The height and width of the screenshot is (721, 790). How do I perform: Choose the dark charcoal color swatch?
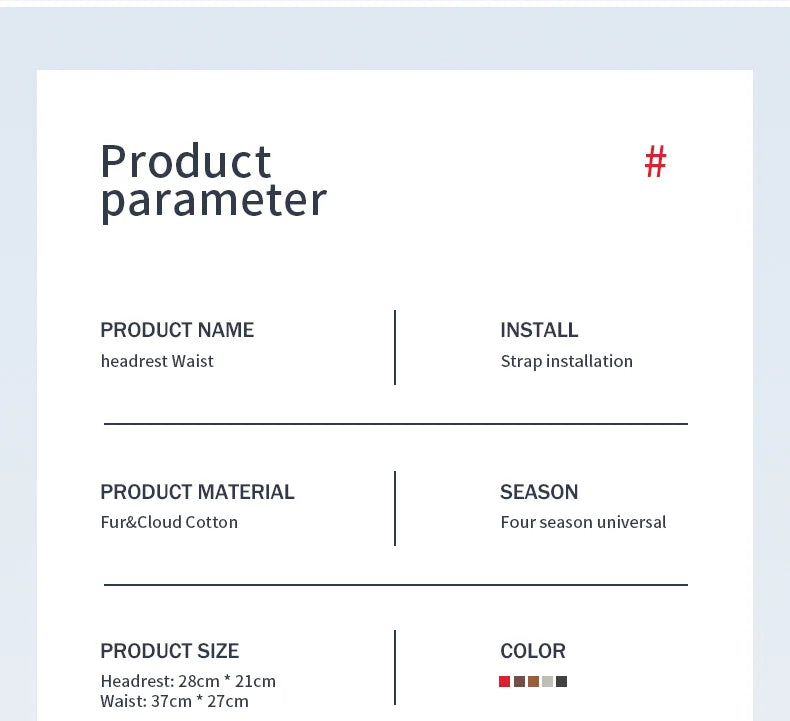561,682
